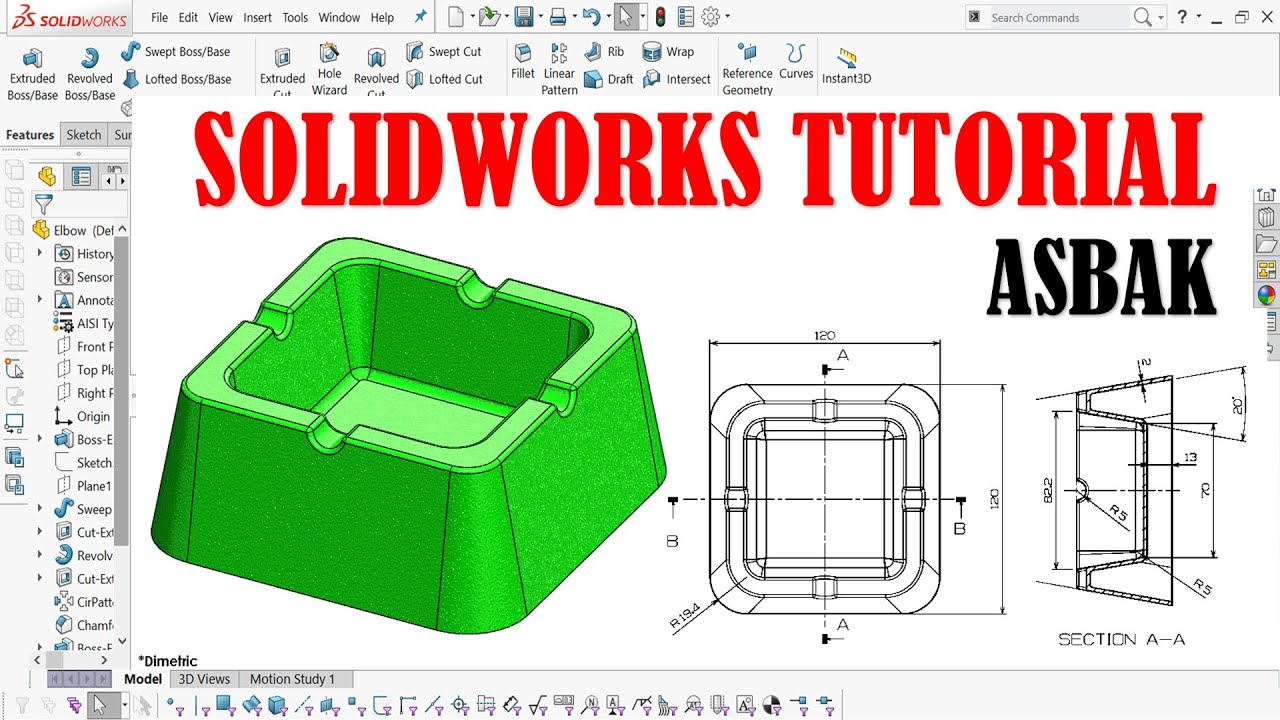
Task: Open the Options gear icon
Action: pyautogui.click(x=711, y=17)
